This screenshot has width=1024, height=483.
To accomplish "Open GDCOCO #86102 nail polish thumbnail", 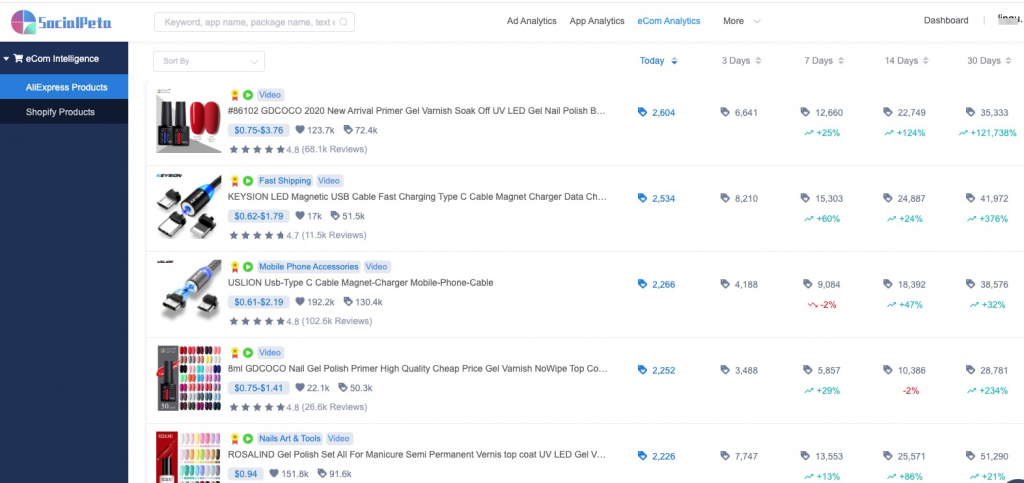I will pyautogui.click(x=188, y=121).
